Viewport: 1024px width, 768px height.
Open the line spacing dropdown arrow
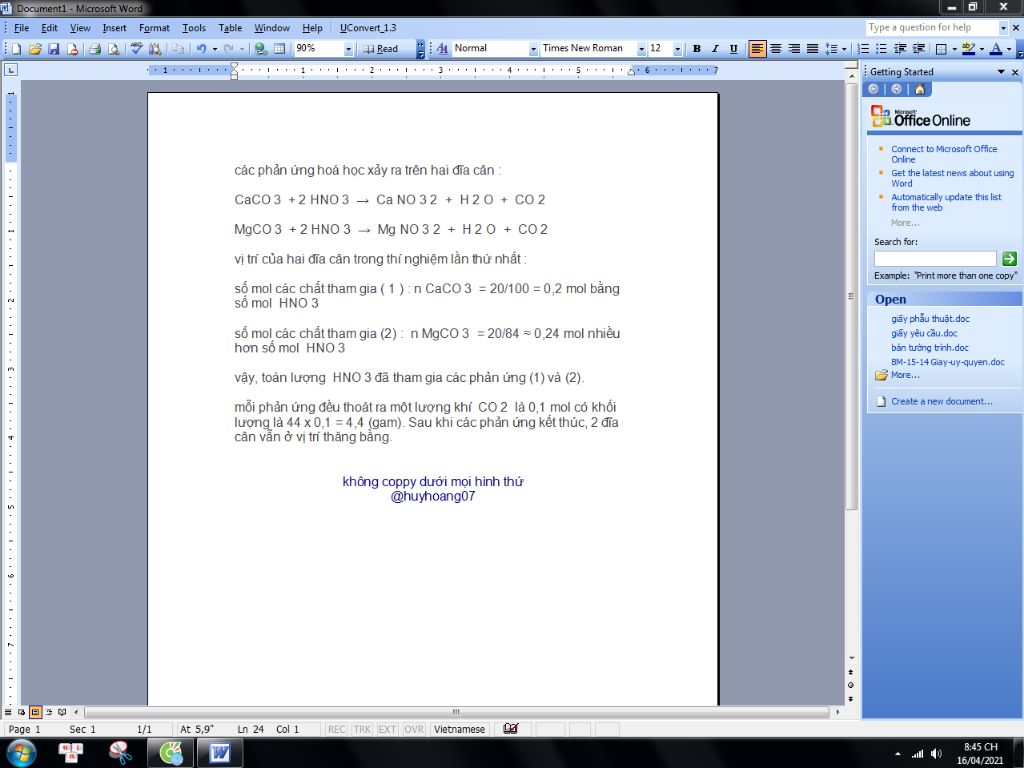[844, 49]
